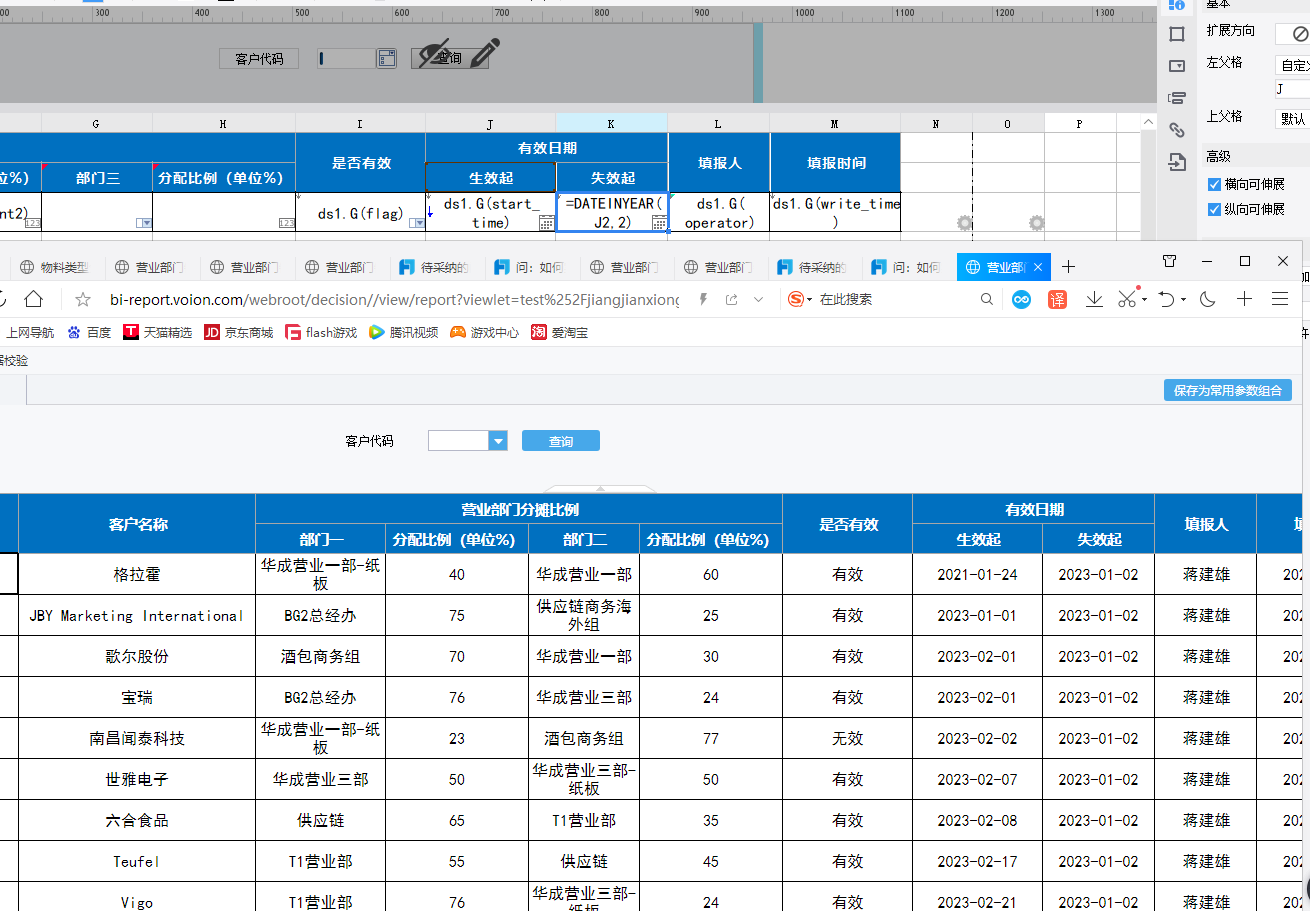
Task: Open 爱淘宝 bookmark
Action: click(559, 332)
